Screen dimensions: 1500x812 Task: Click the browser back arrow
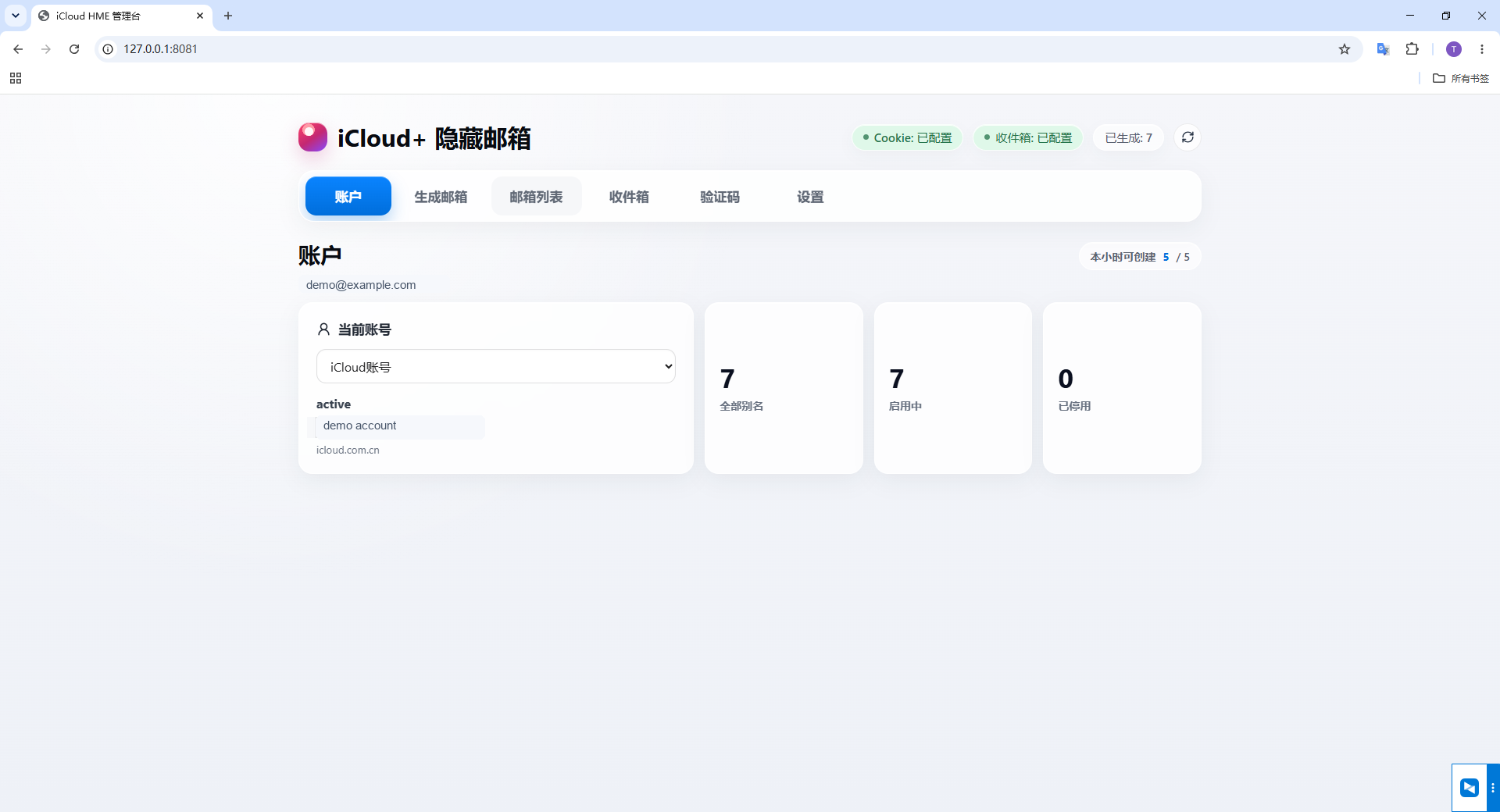pos(18,49)
